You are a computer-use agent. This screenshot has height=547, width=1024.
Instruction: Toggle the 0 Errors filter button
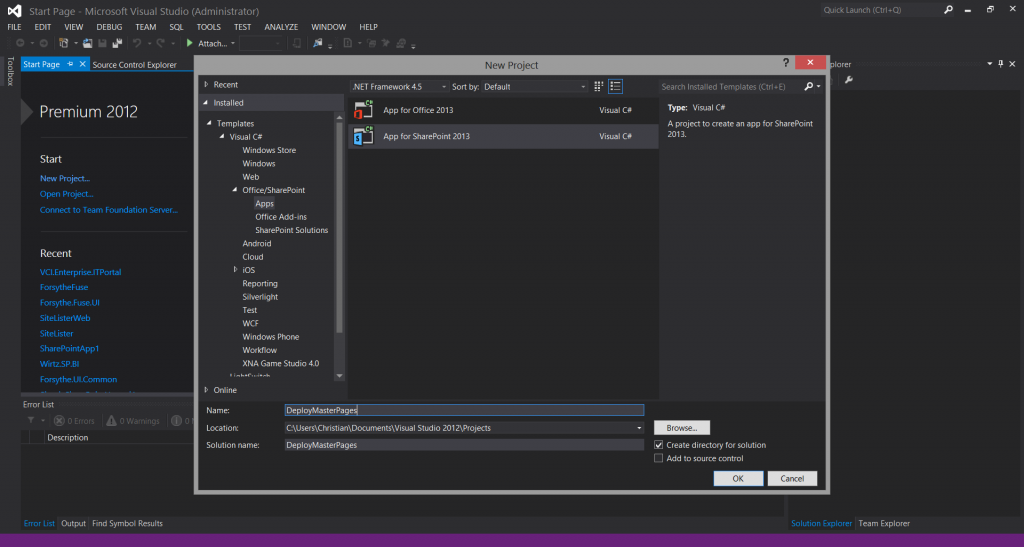(x=74, y=421)
